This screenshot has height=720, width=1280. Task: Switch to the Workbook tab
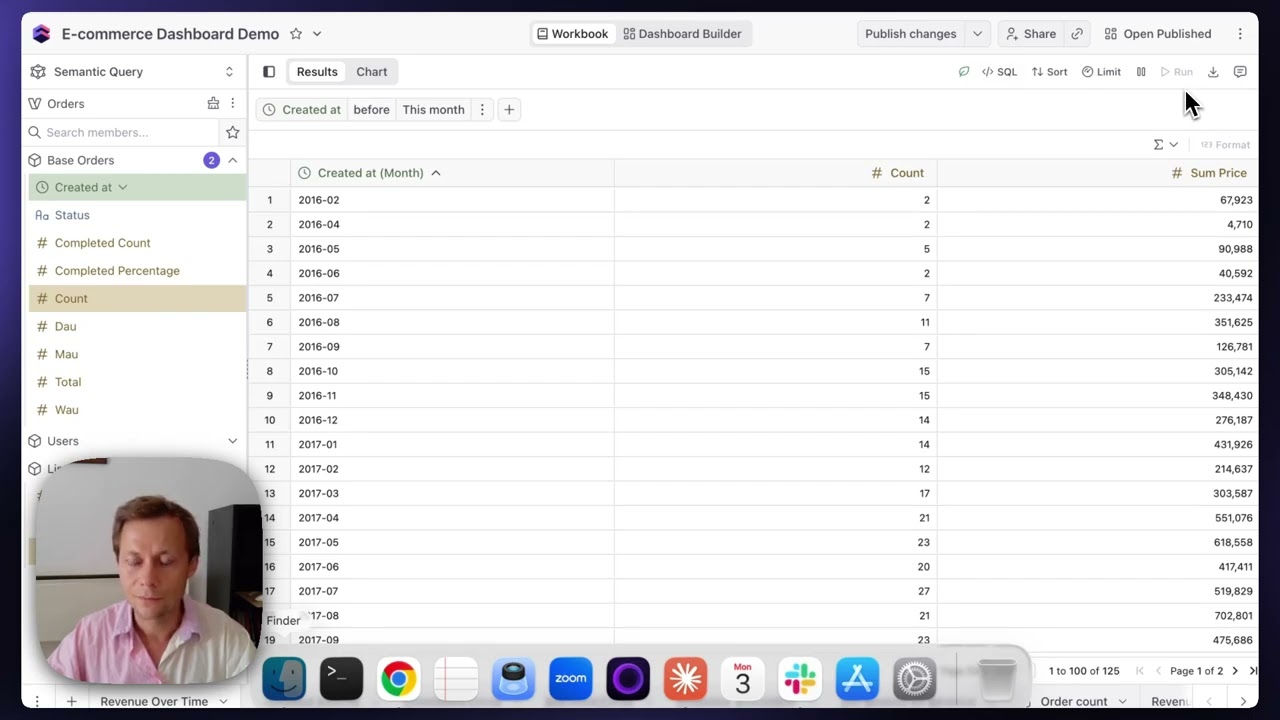pyautogui.click(x=572, y=34)
